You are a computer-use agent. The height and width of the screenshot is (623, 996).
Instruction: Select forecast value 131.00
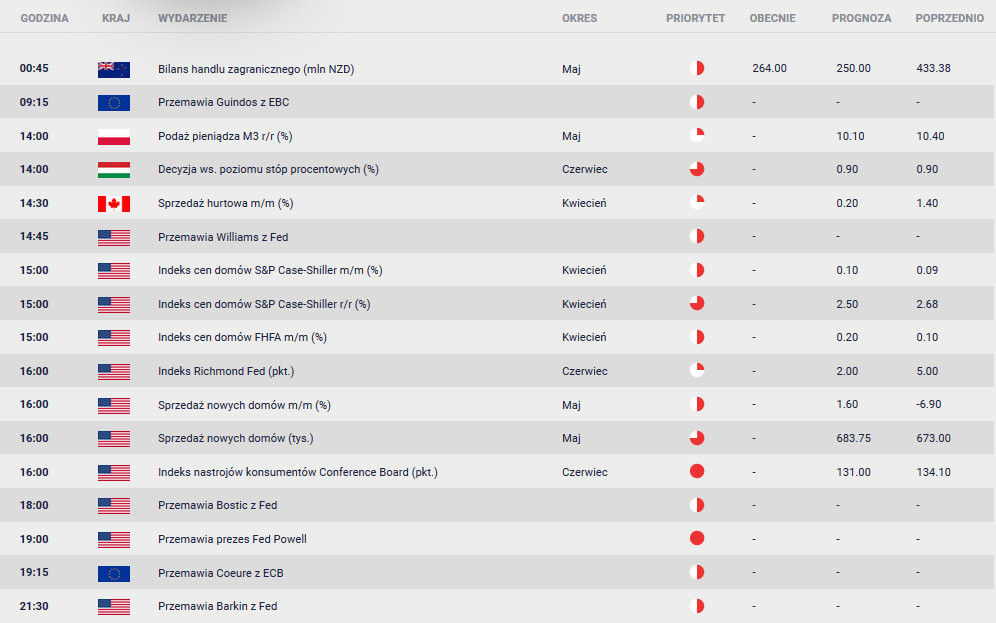click(853, 472)
